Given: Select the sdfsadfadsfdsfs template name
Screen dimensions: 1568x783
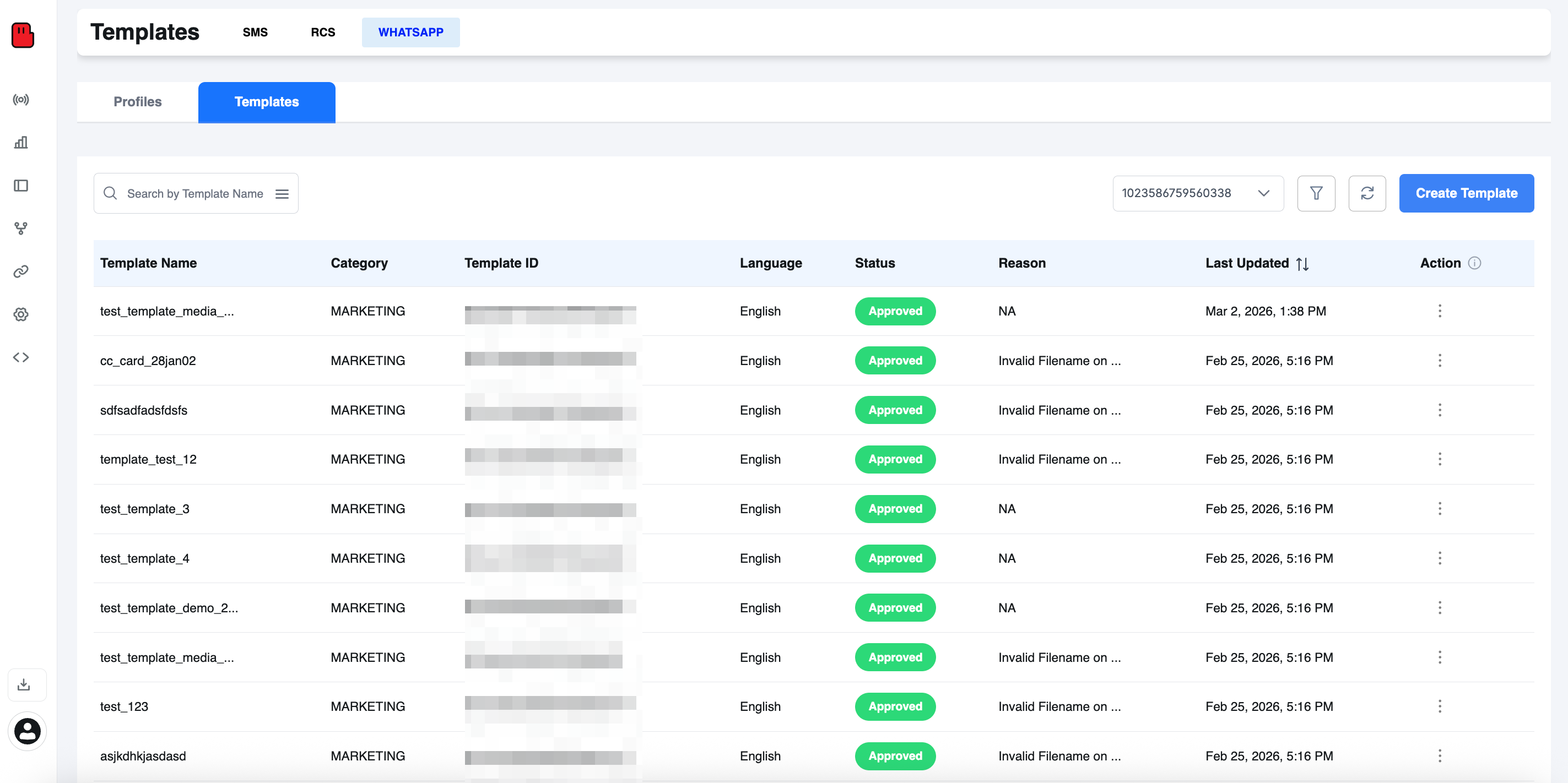Looking at the screenshot, I should pos(144,410).
